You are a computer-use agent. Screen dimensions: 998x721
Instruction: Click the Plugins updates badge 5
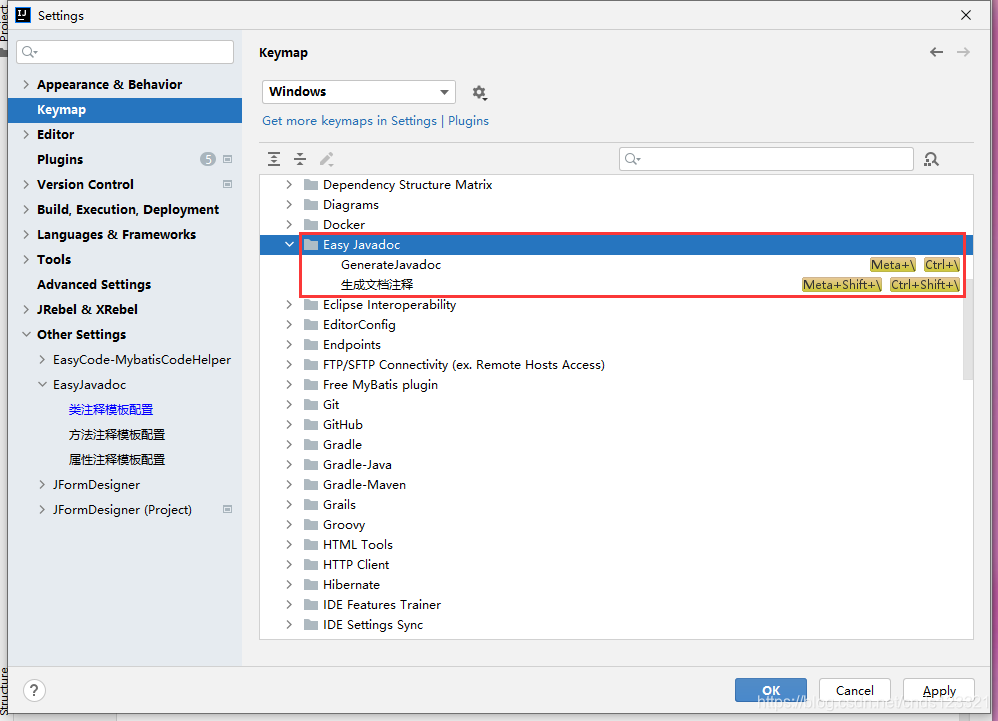coord(207,159)
